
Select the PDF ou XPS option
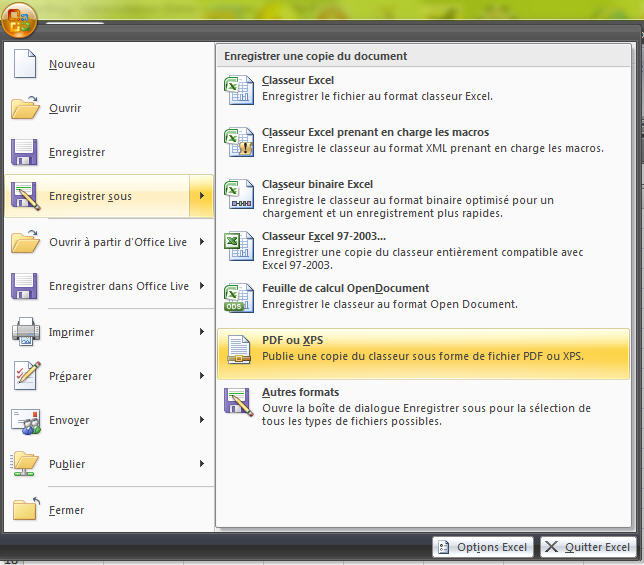423,354
